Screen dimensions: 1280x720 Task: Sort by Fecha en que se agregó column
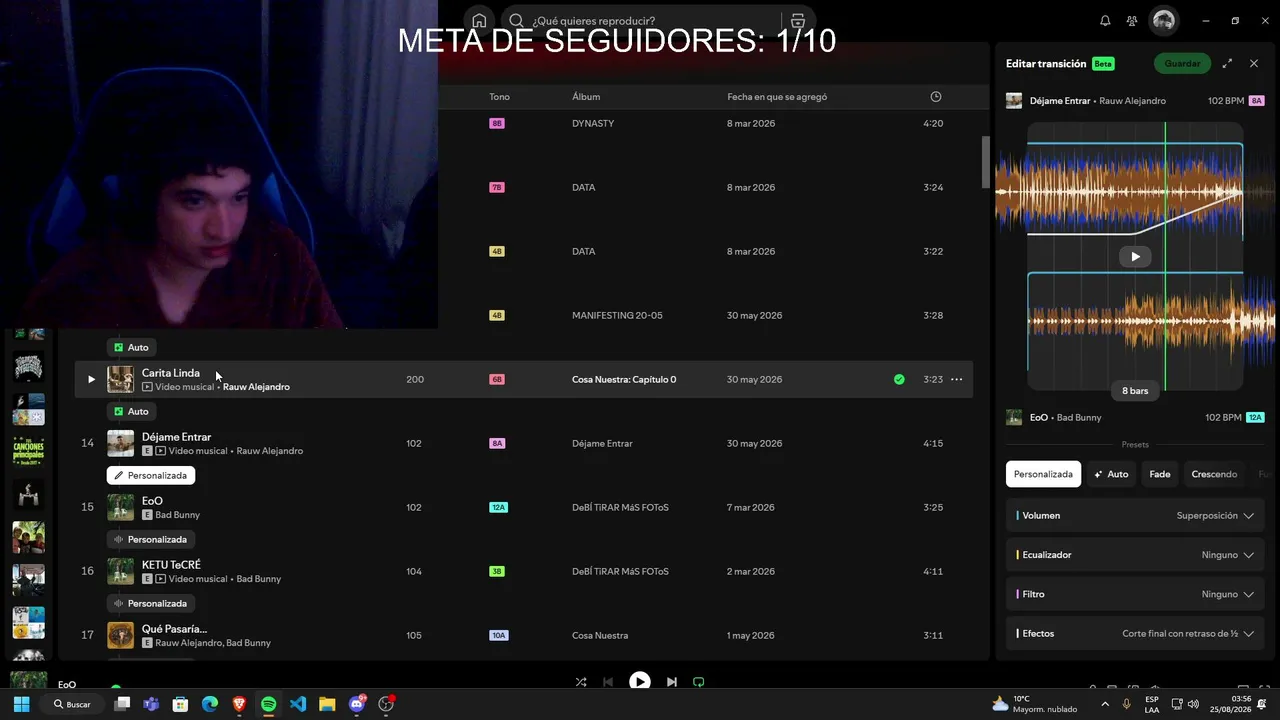(777, 97)
